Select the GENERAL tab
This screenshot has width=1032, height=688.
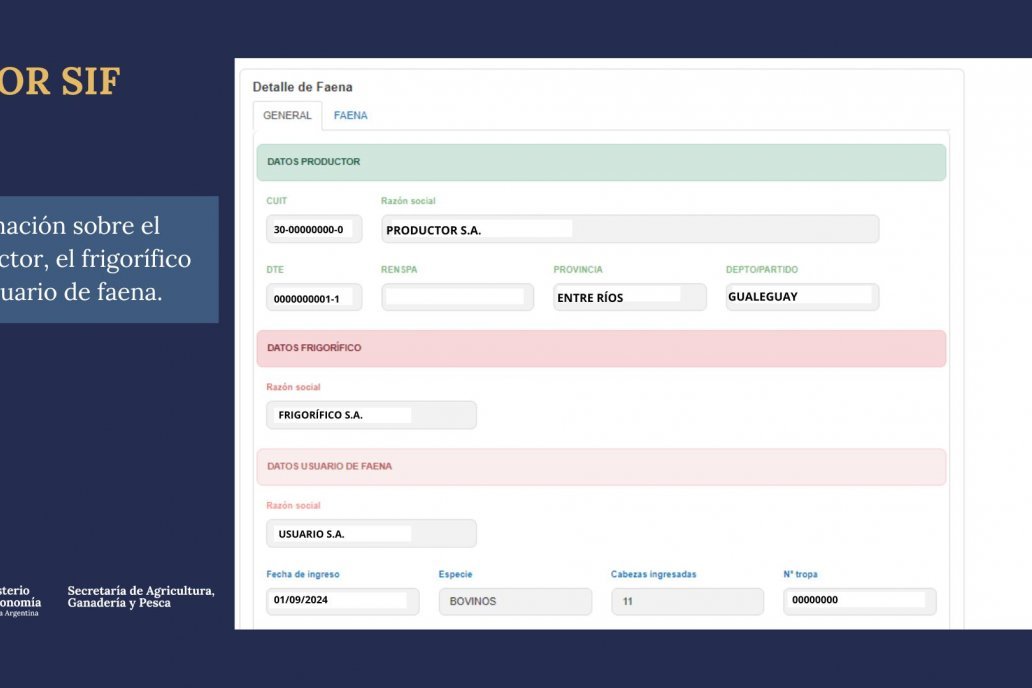point(287,116)
